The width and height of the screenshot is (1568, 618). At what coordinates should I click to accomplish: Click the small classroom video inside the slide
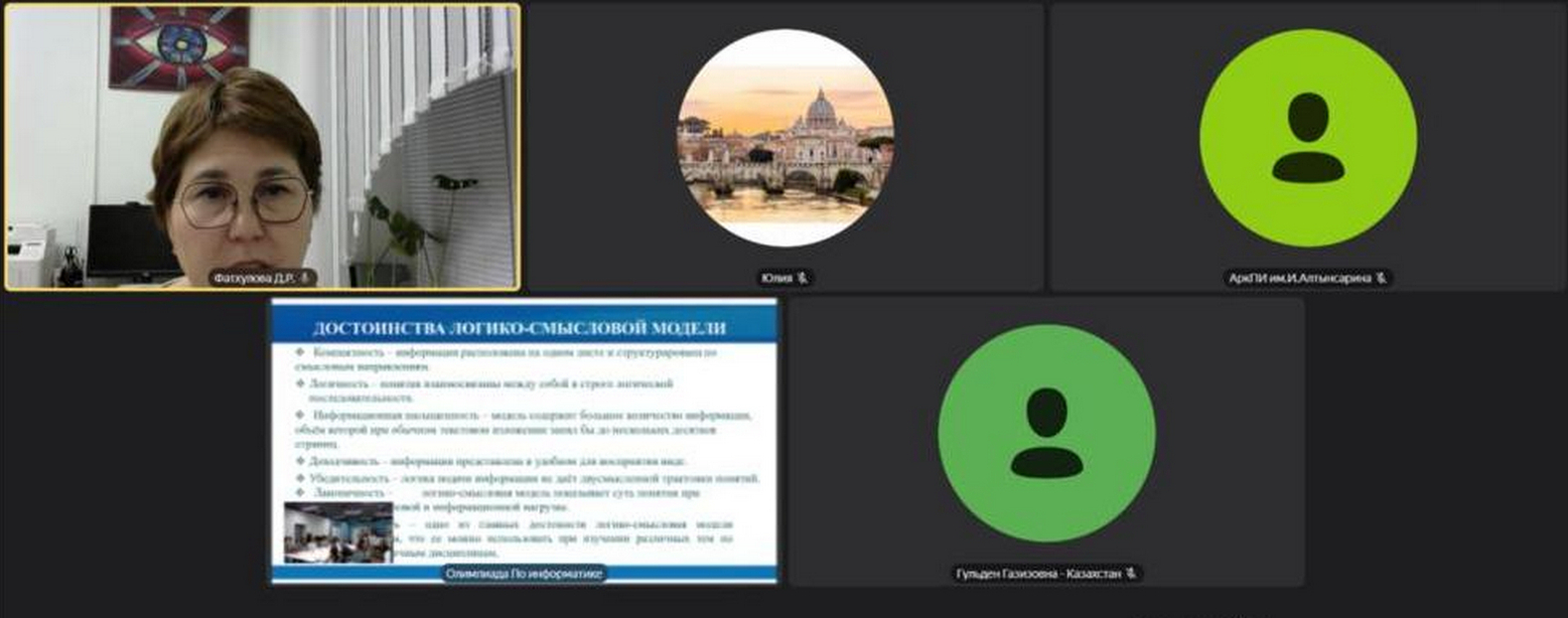click(338, 533)
